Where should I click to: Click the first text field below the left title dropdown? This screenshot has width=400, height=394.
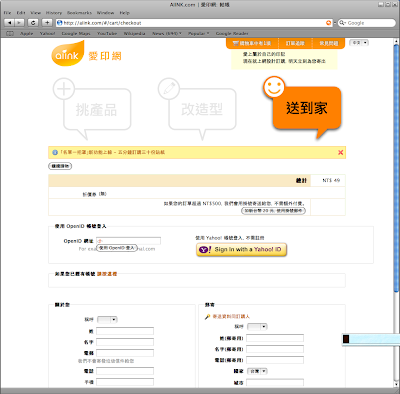point(125,331)
